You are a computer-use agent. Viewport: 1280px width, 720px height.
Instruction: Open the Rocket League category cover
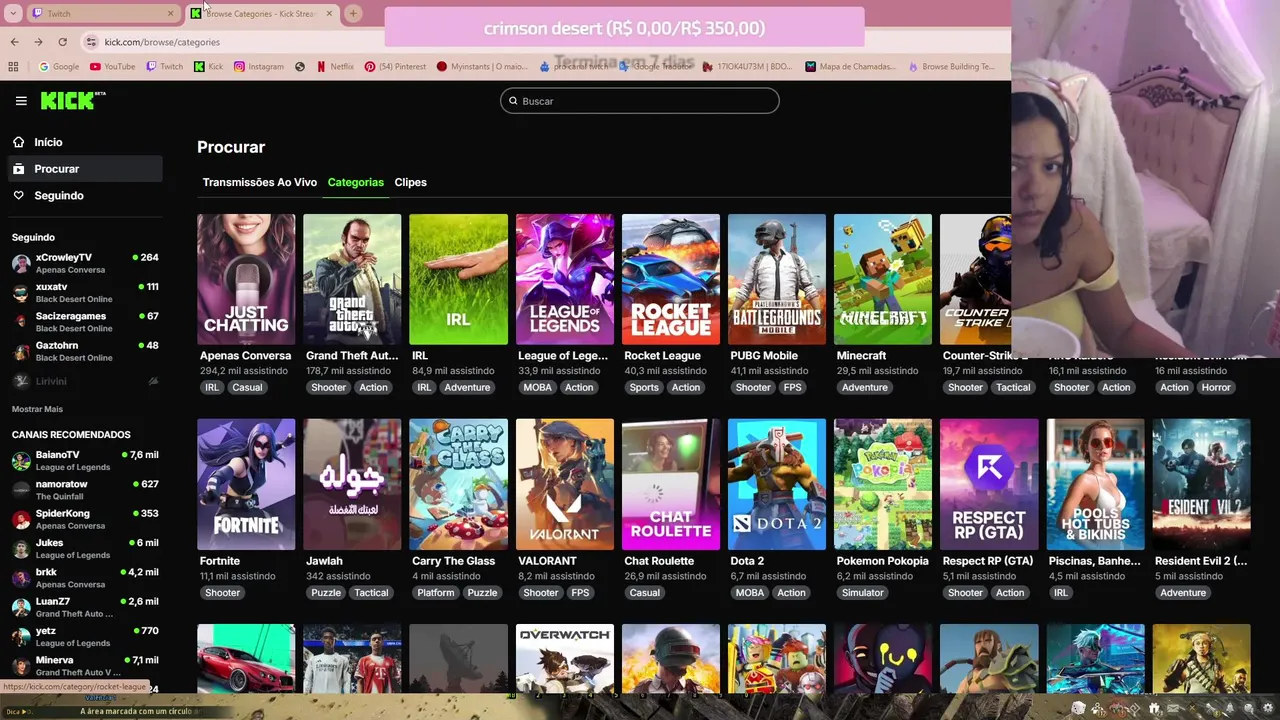671,279
